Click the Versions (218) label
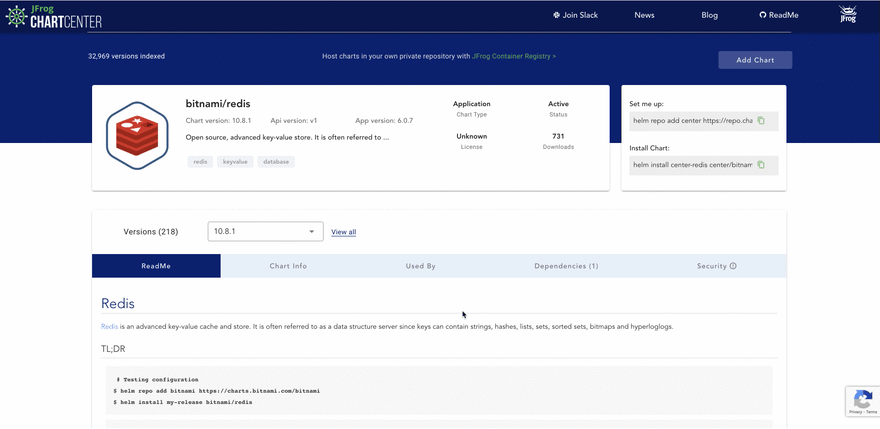Screen dimensions: 880x429 click(x=151, y=232)
